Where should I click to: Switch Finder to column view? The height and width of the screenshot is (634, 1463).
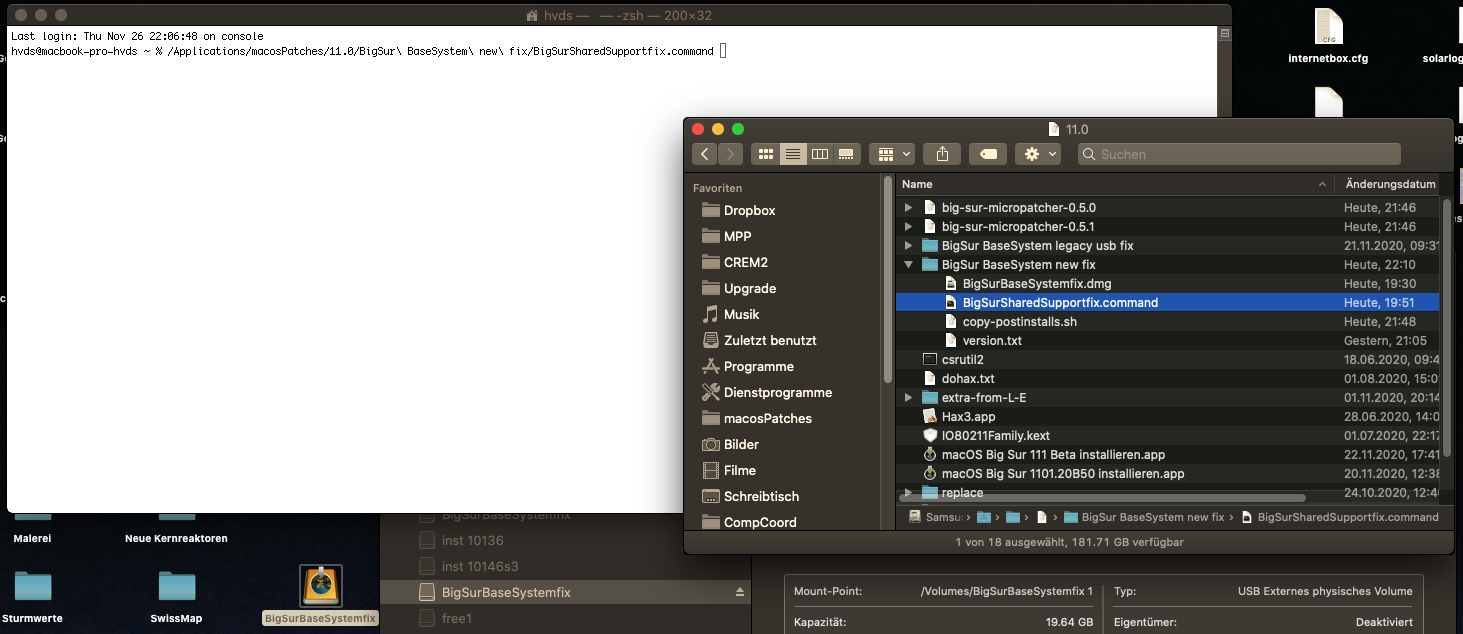[820, 154]
